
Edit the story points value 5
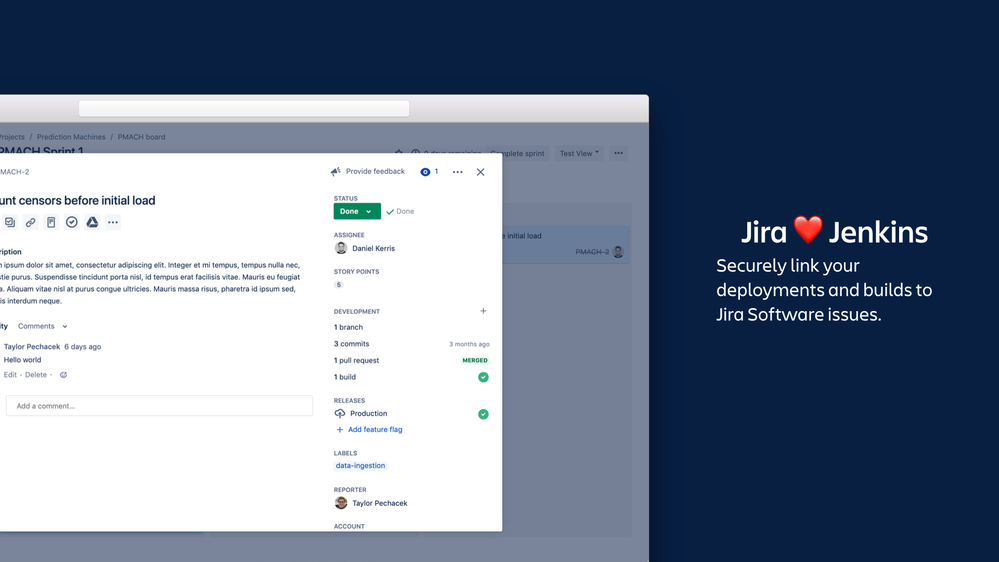(x=339, y=285)
